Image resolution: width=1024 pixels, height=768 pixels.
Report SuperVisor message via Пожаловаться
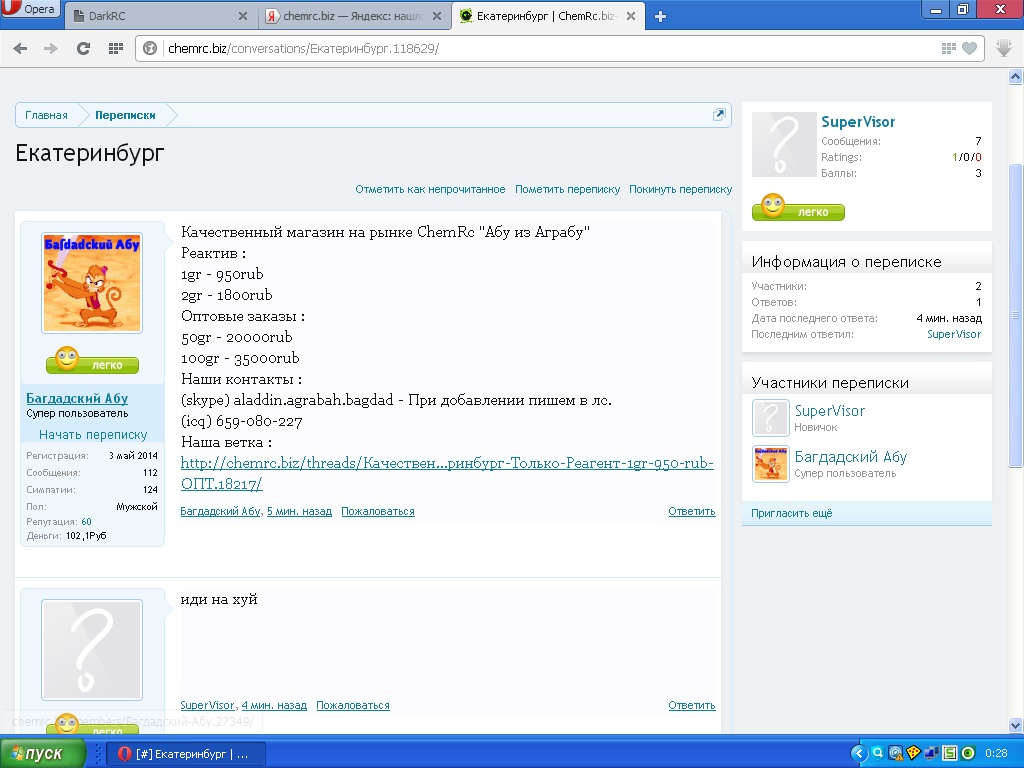(x=353, y=705)
